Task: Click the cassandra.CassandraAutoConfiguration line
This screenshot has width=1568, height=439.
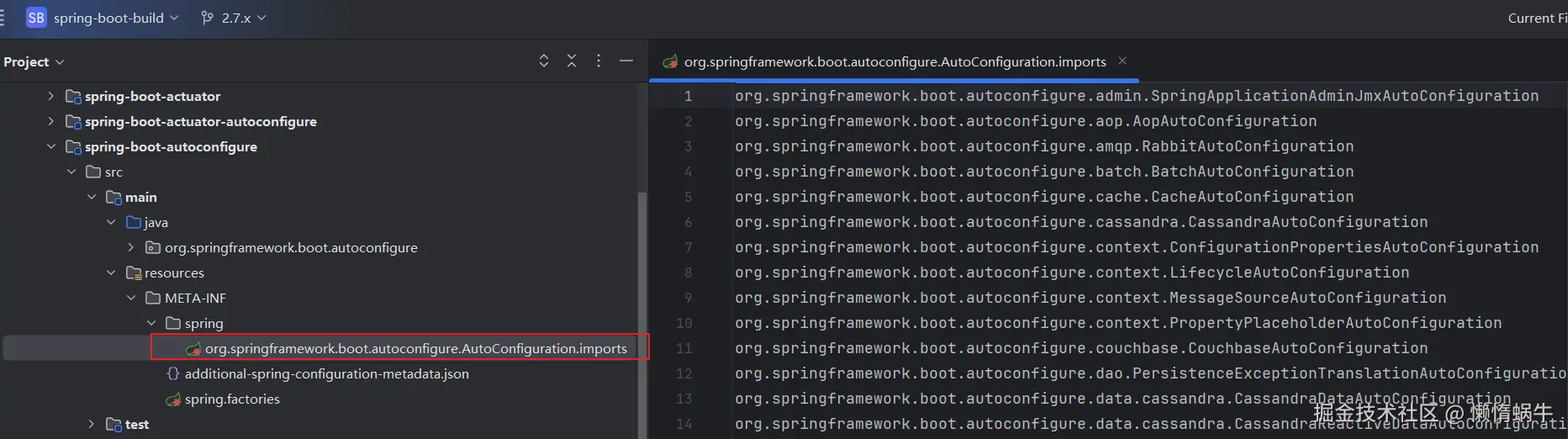Action: pyautogui.click(x=1081, y=222)
